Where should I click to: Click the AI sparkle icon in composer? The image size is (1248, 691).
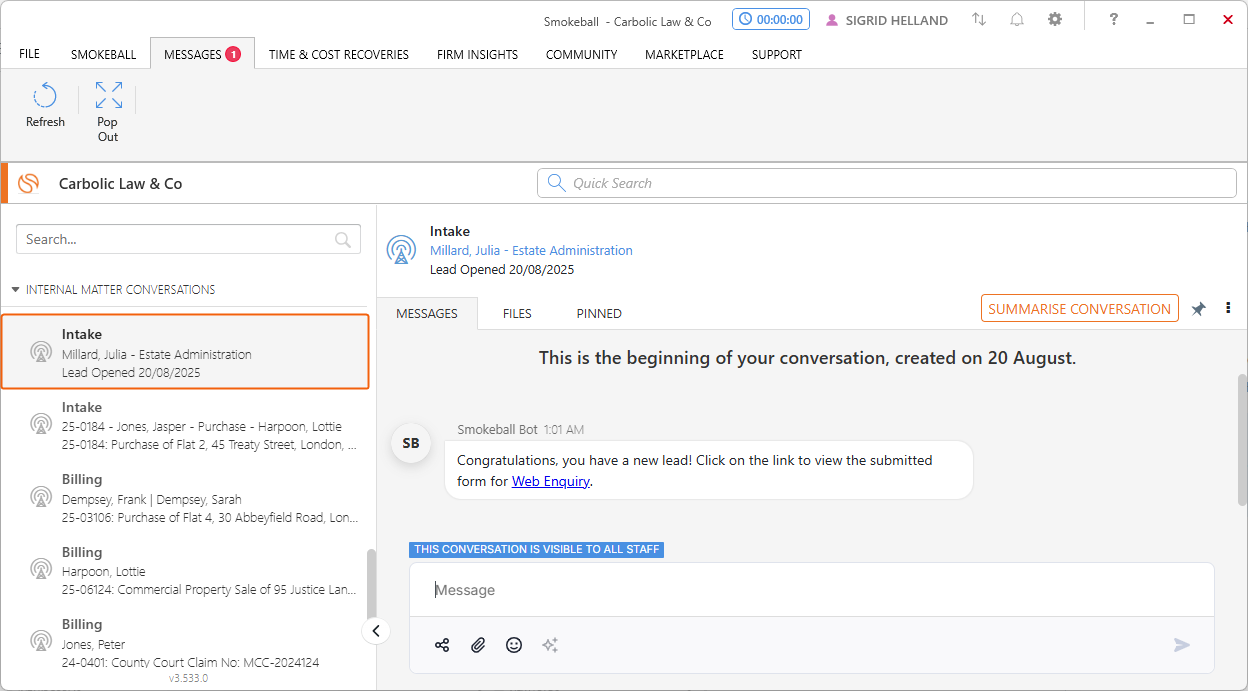point(550,645)
